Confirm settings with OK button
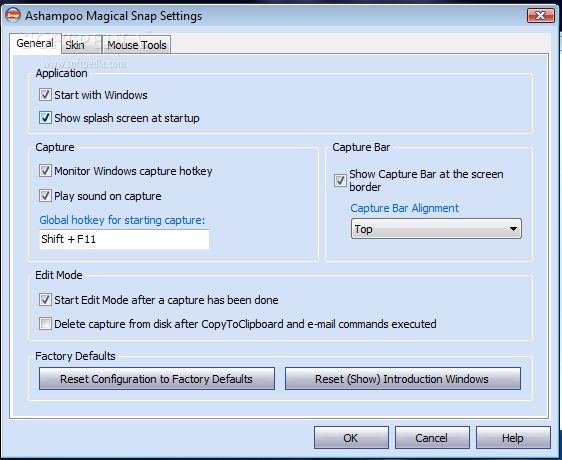Viewport: 562px width, 460px height. click(x=351, y=438)
